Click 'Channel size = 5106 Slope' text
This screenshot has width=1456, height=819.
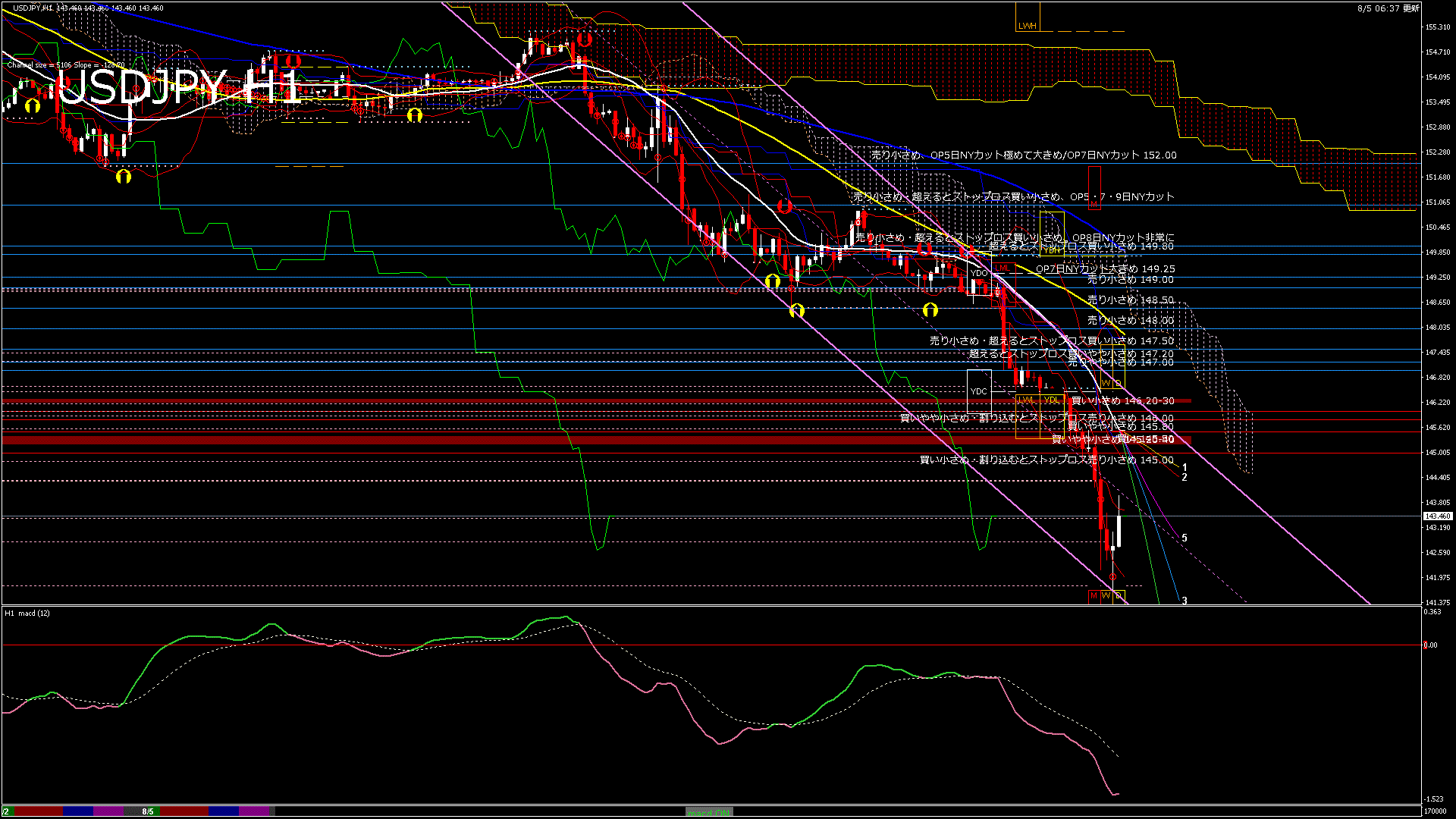66,65
